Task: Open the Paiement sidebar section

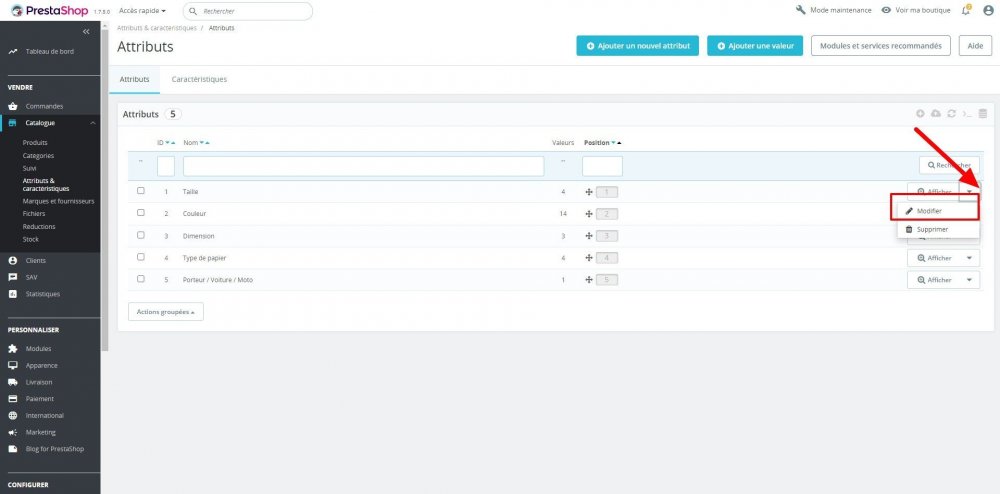Action: (40, 398)
